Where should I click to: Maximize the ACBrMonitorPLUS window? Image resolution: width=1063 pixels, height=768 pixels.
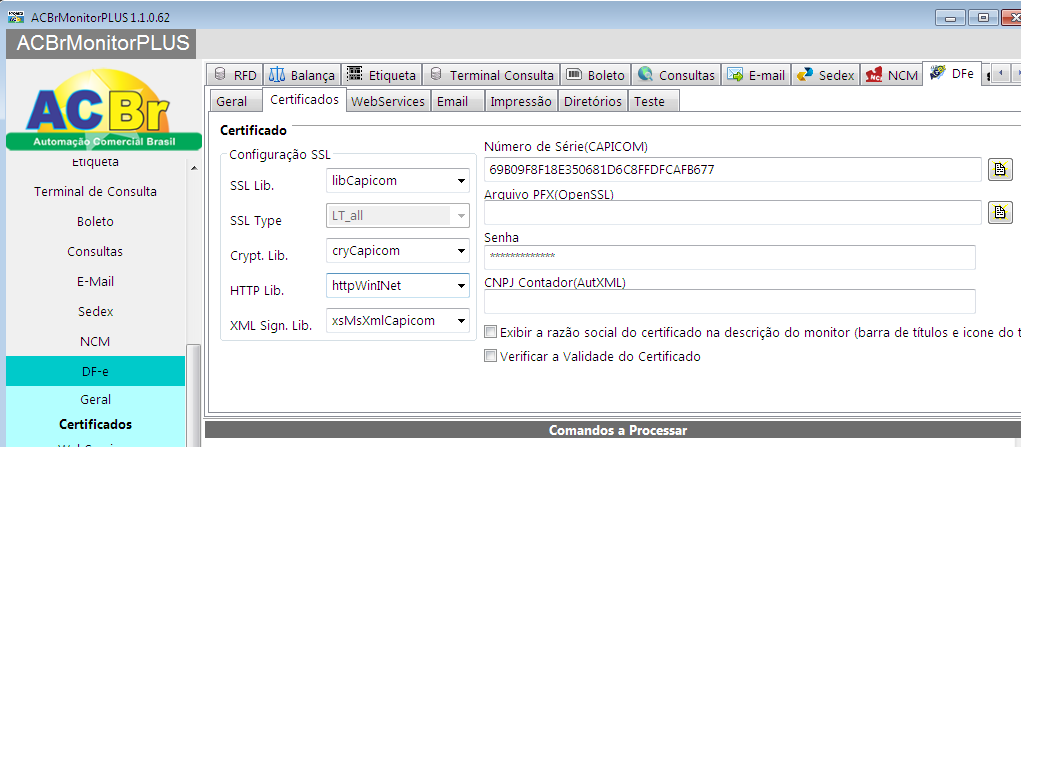(983, 18)
